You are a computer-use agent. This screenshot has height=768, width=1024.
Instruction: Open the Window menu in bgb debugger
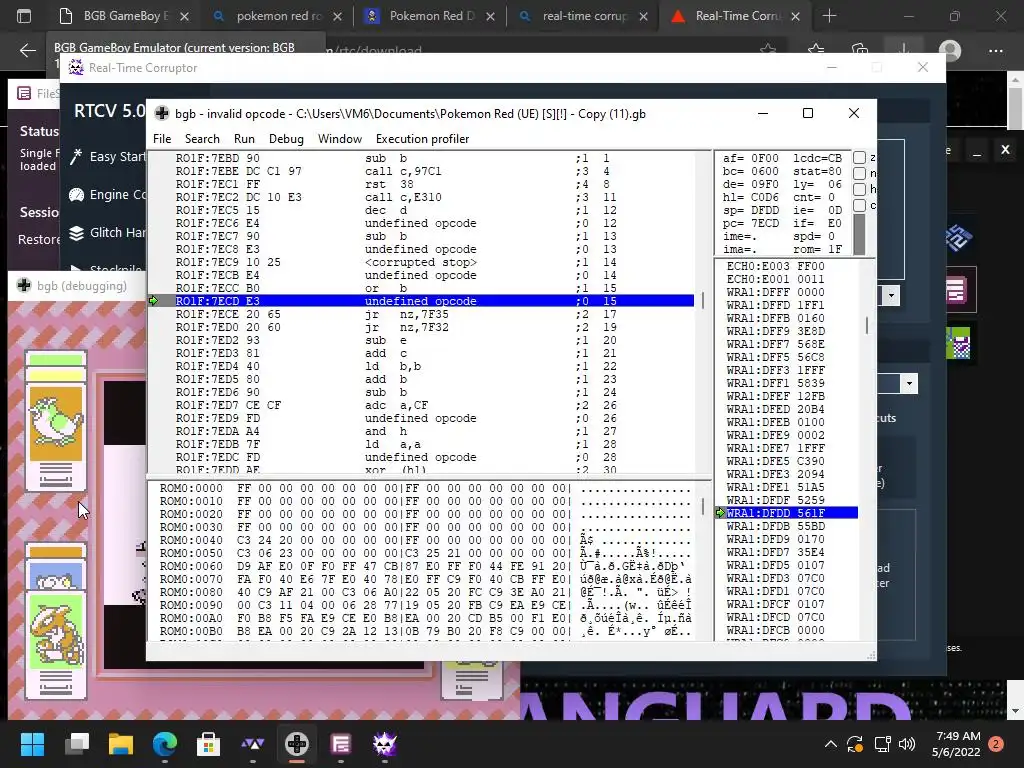pos(340,138)
